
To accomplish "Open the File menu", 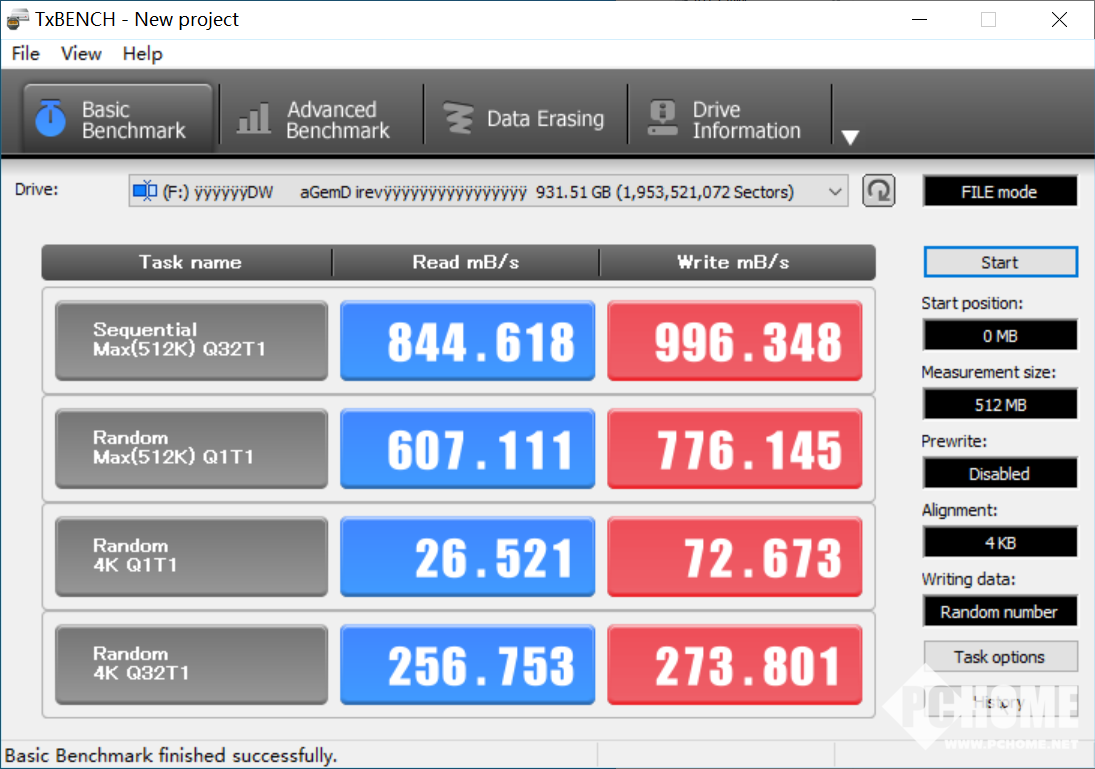I will [x=26, y=54].
